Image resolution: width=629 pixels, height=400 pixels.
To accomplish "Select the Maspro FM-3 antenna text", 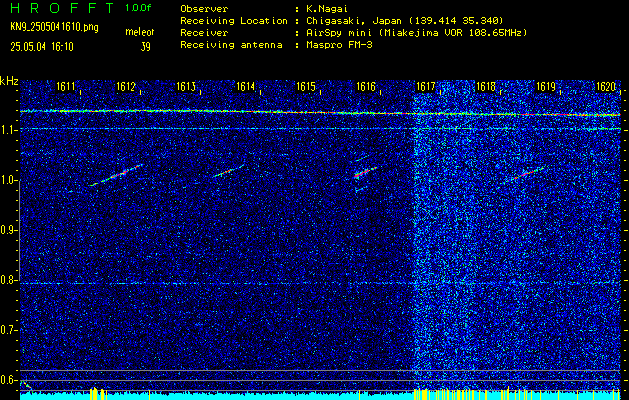I will tap(339, 45).
